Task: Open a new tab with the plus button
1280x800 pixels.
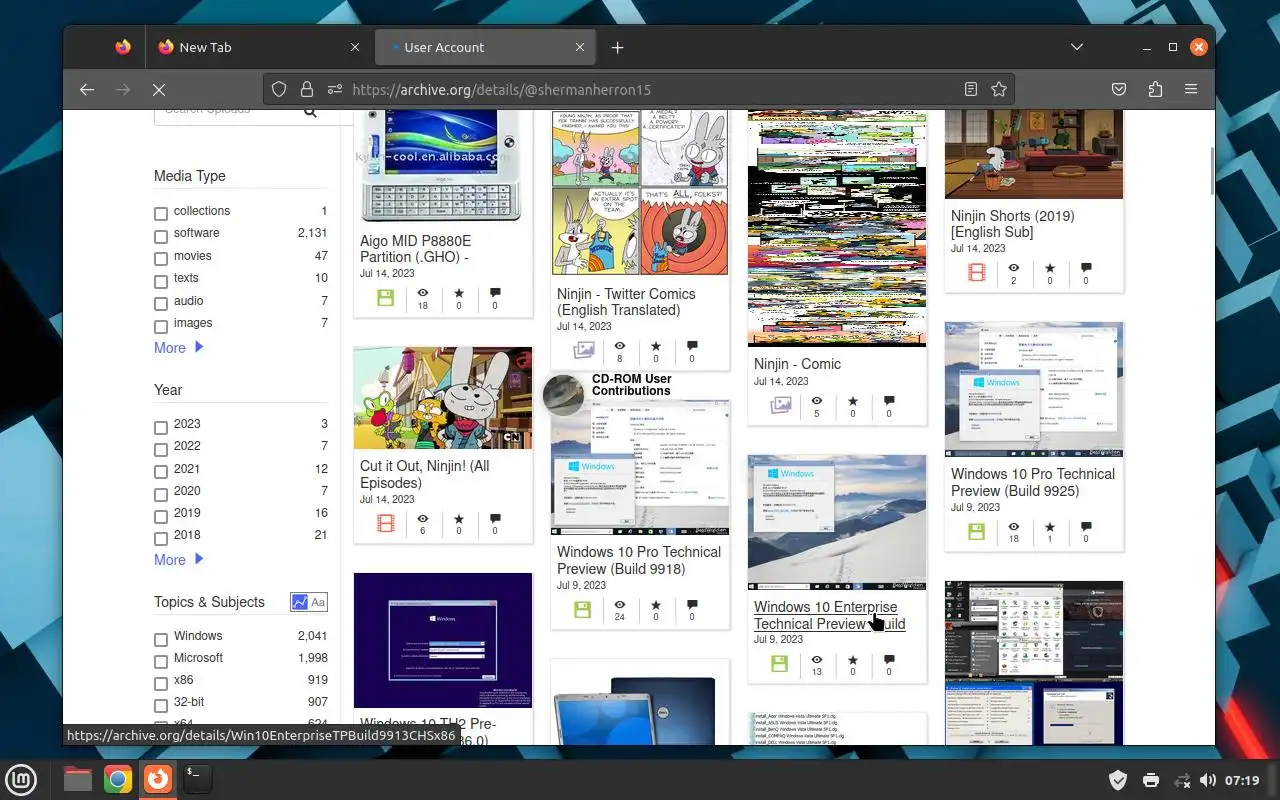Action: (x=617, y=47)
